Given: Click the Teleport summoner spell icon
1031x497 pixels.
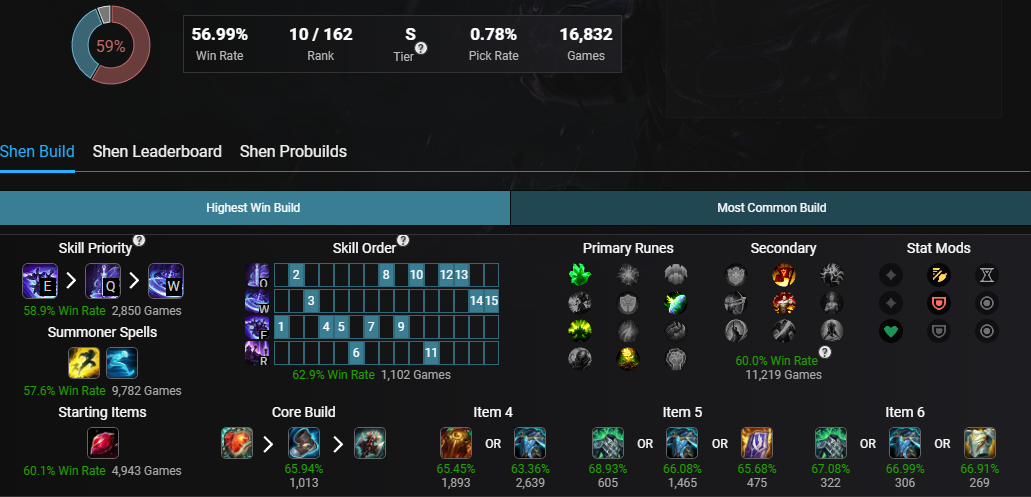Looking at the screenshot, I should [122, 363].
